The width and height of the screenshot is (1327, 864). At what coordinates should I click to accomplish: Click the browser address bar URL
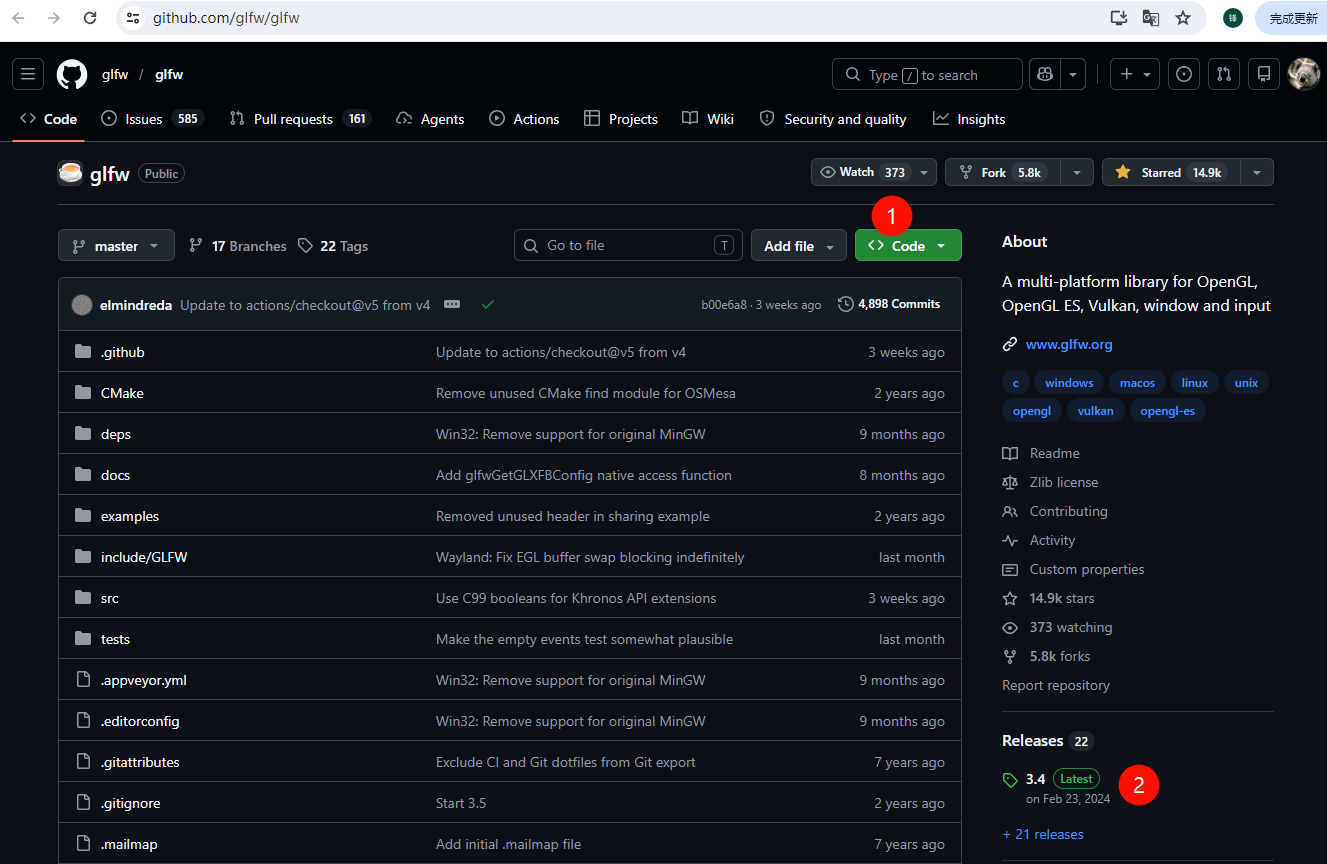pyautogui.click(x=226, y=18)
